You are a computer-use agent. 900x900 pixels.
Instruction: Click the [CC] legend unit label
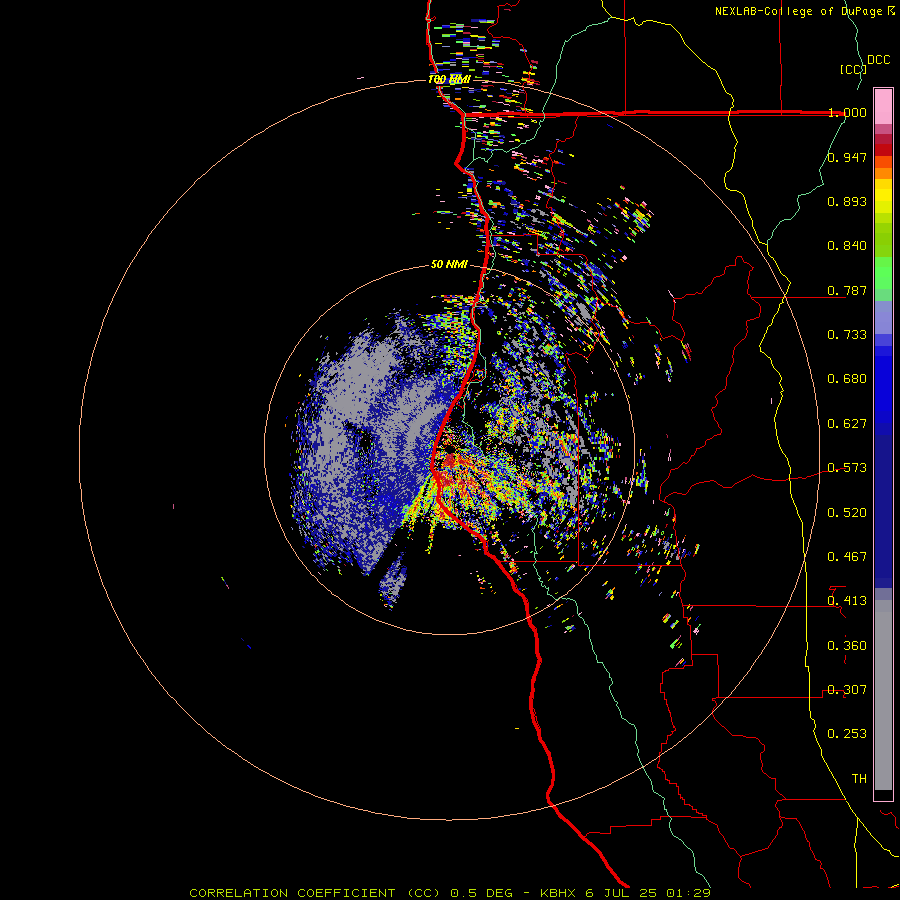[x=853, y=69]
